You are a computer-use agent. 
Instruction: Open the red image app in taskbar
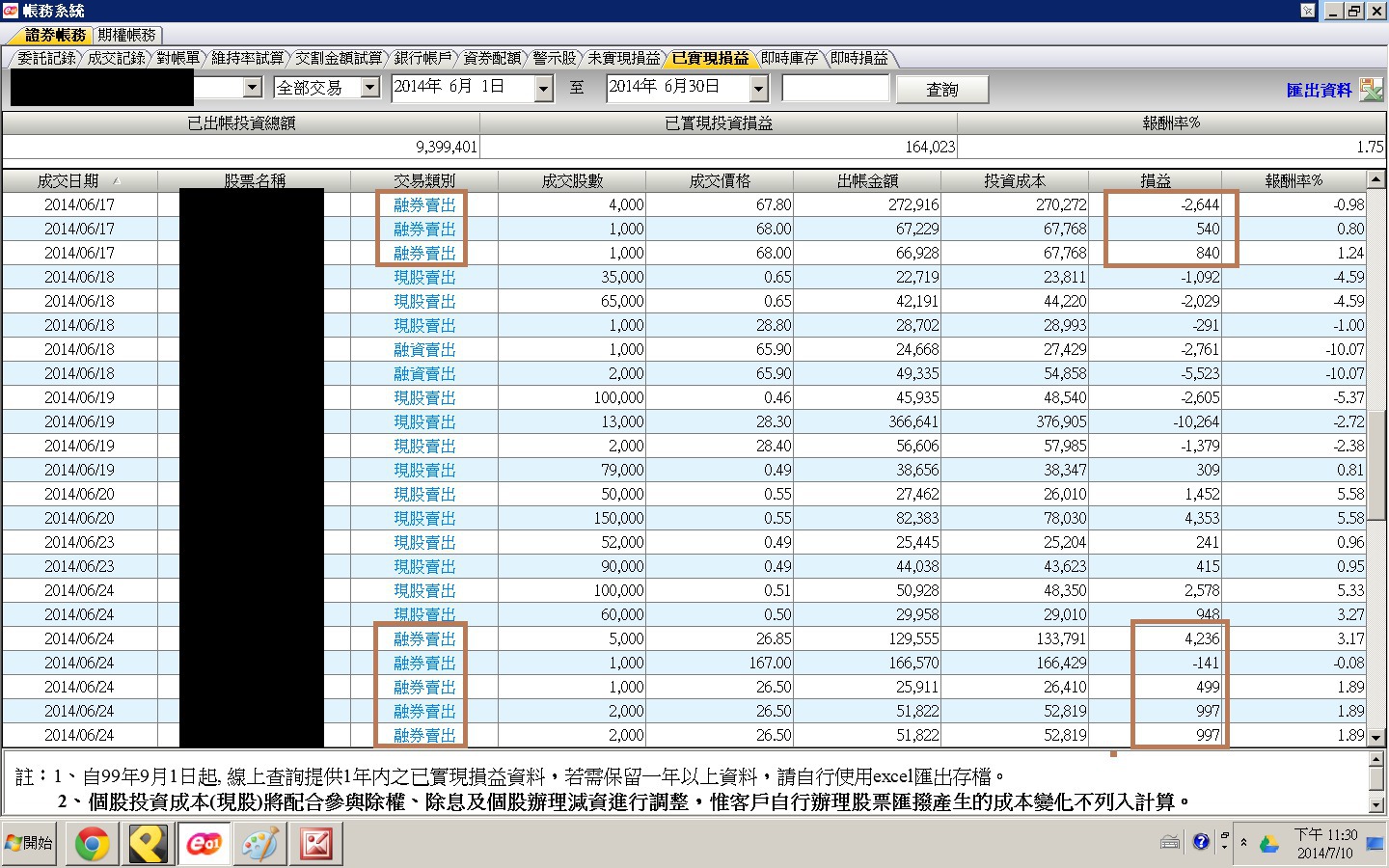pos(315,844)
